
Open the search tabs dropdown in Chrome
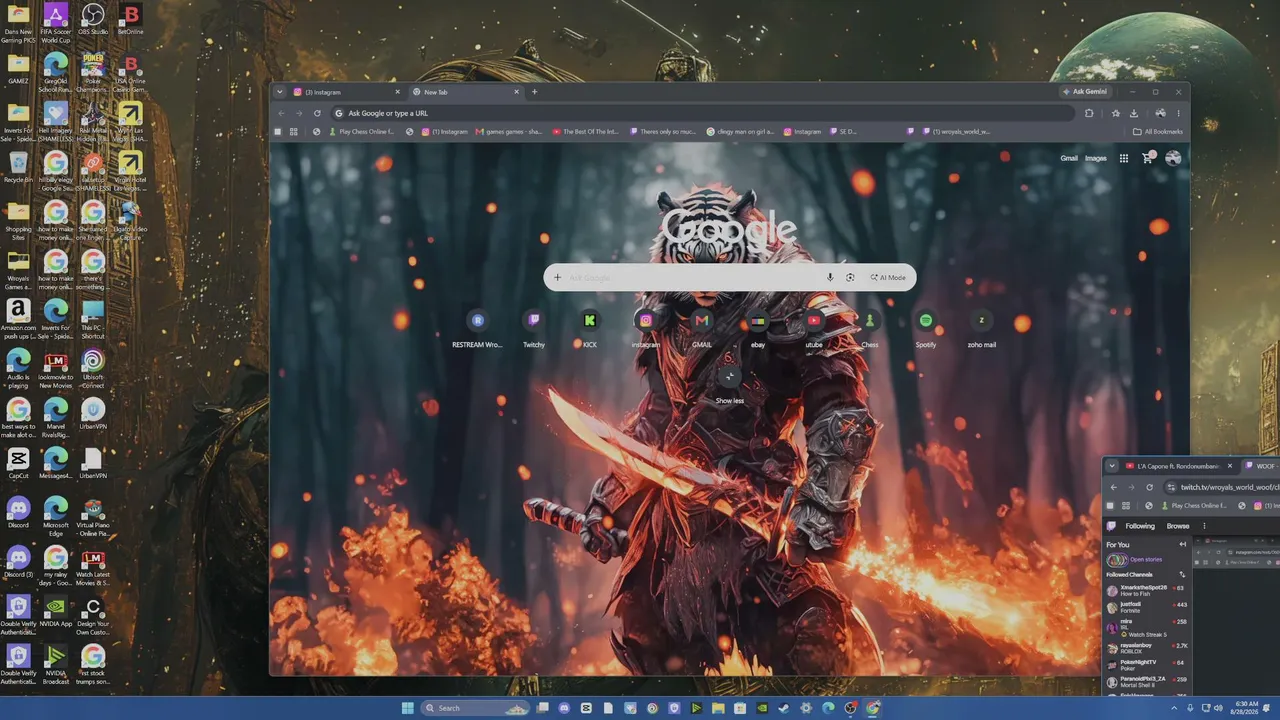280,92
